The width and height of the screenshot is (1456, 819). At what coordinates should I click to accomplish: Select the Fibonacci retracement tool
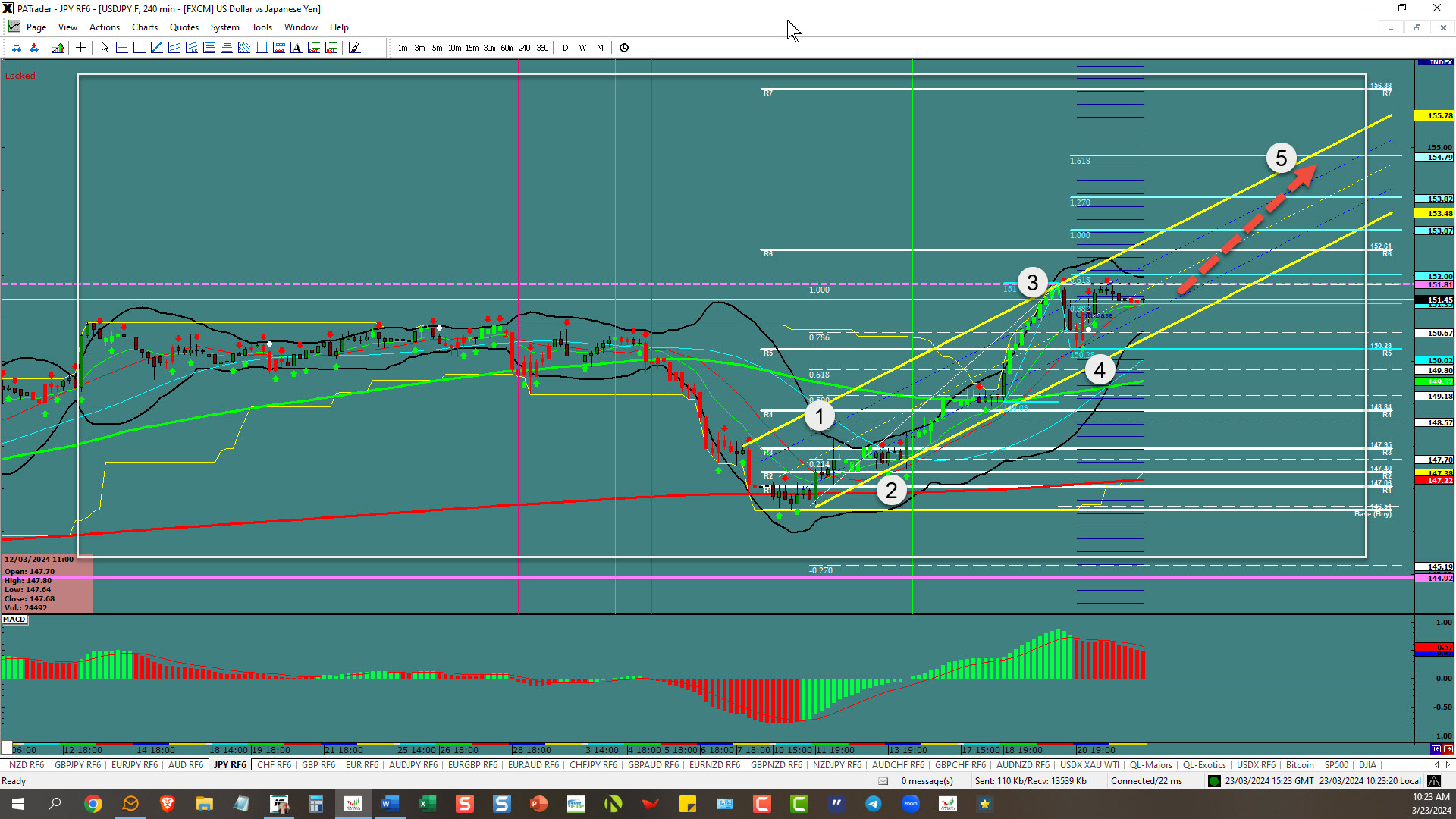[209, 48]
